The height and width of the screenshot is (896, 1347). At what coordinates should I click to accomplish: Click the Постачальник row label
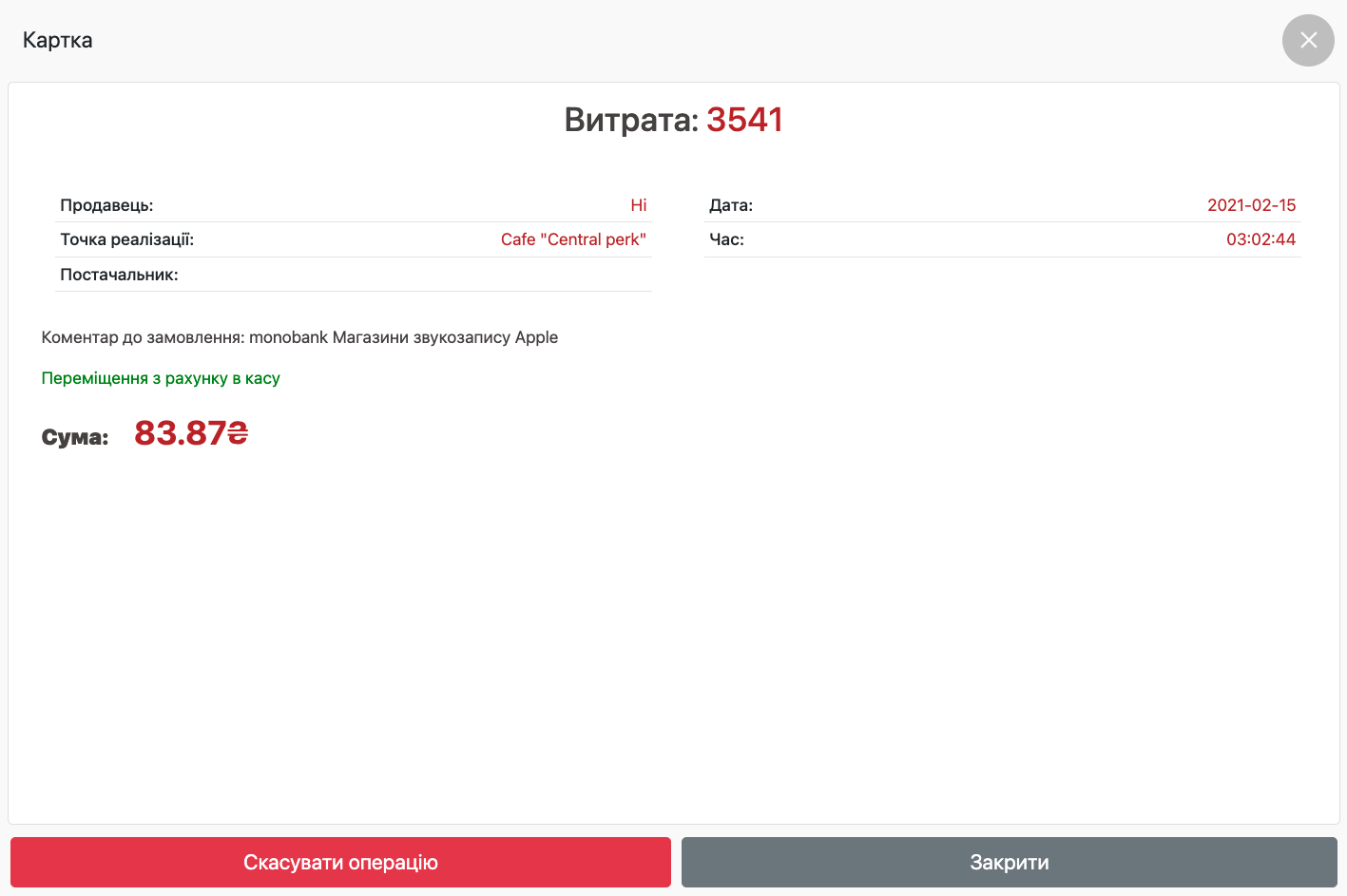[119, 275]
